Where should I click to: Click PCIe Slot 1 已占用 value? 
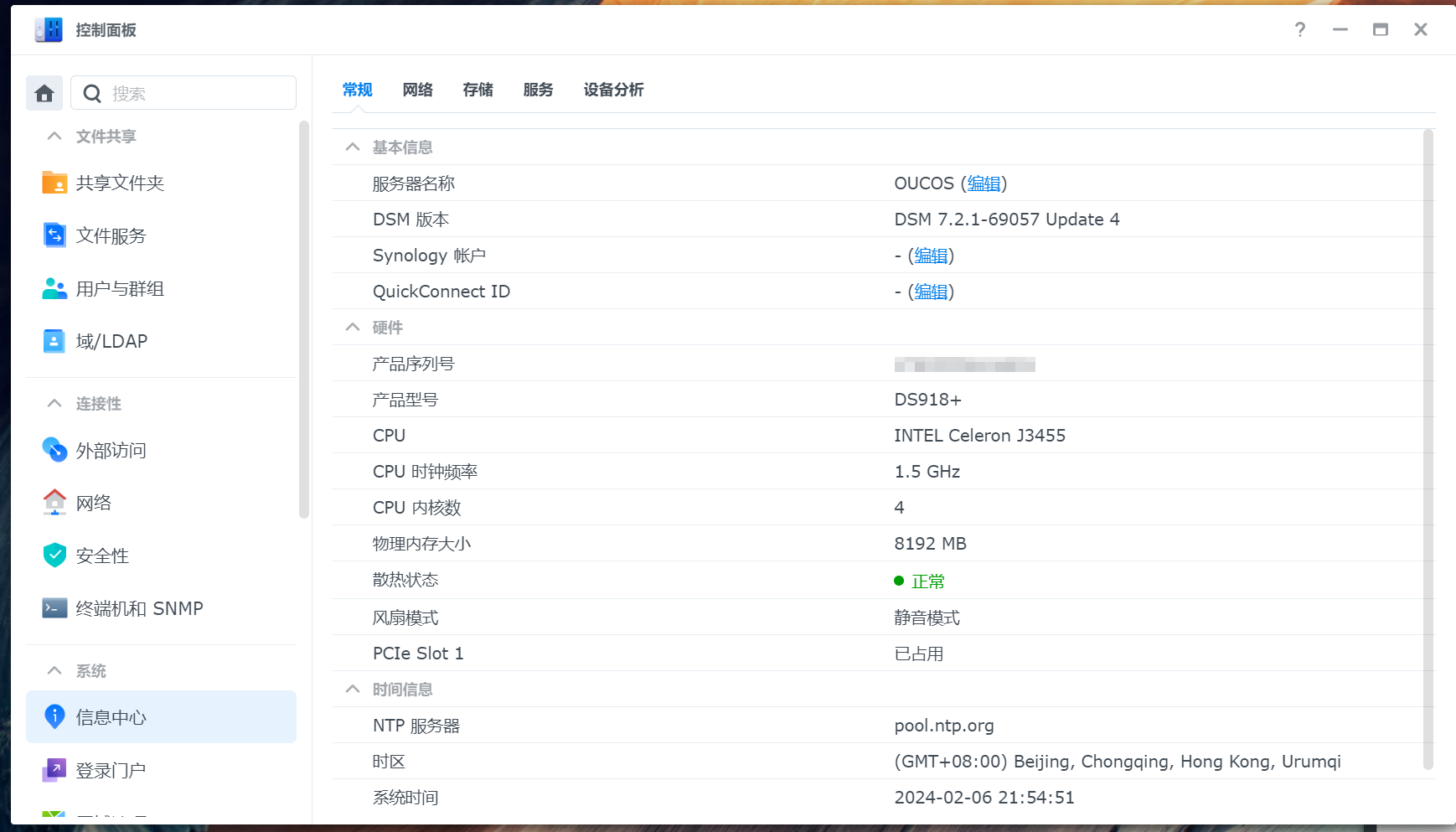(x=919, y=654)
